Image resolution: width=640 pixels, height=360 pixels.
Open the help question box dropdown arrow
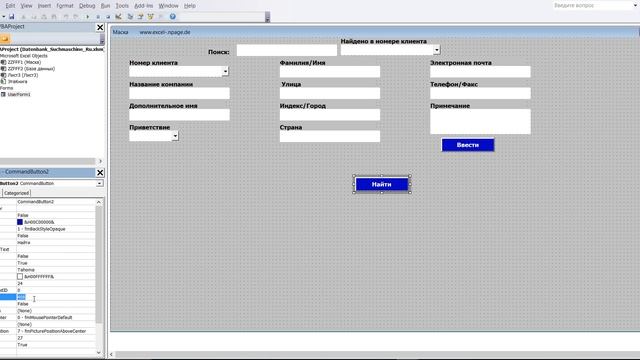636,5
